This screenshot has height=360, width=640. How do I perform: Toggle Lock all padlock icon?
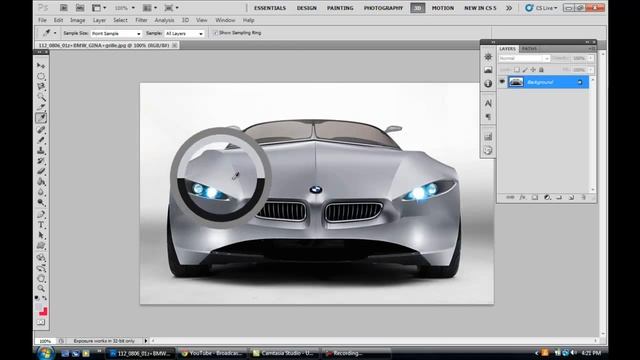[541, 70]
